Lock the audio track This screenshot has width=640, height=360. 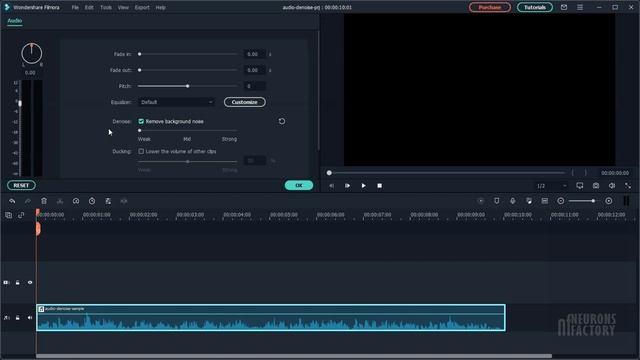point(18,318)
